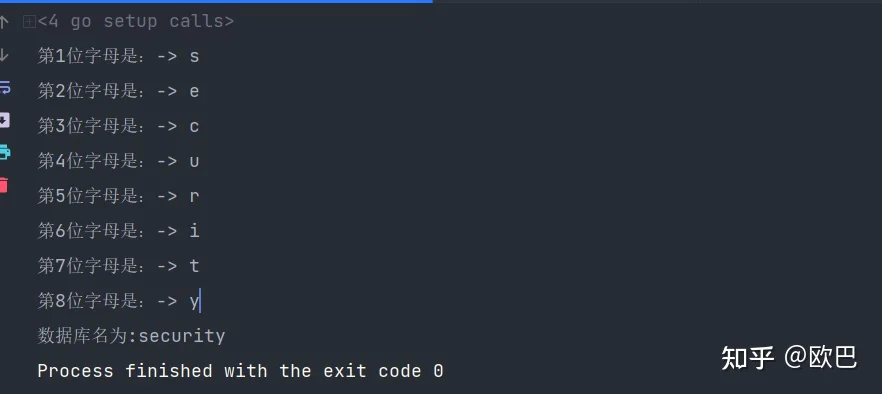Click the line showing first letter s
The image size is (882, 394).
(x=118, y=56)
